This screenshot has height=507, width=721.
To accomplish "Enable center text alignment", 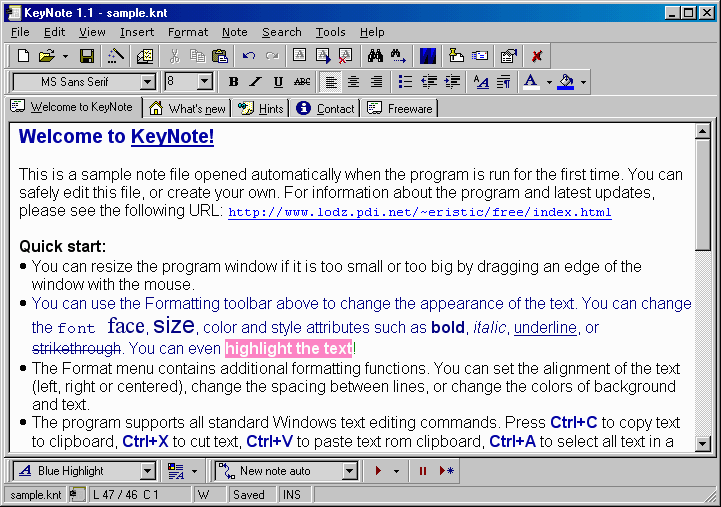I will (353, 82).
